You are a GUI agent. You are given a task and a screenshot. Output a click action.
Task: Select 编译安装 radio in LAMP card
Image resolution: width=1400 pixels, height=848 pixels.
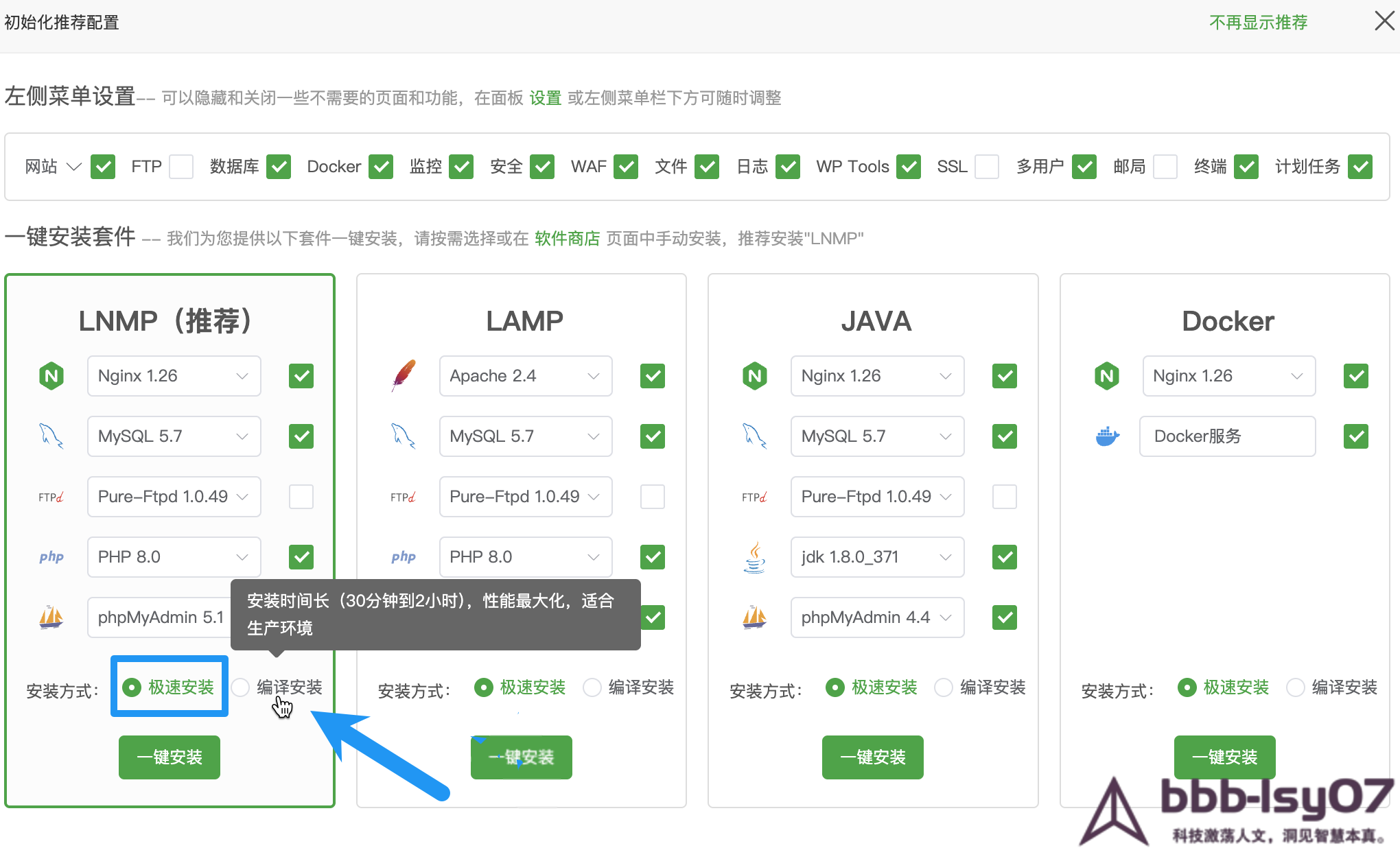pos(592,687)
